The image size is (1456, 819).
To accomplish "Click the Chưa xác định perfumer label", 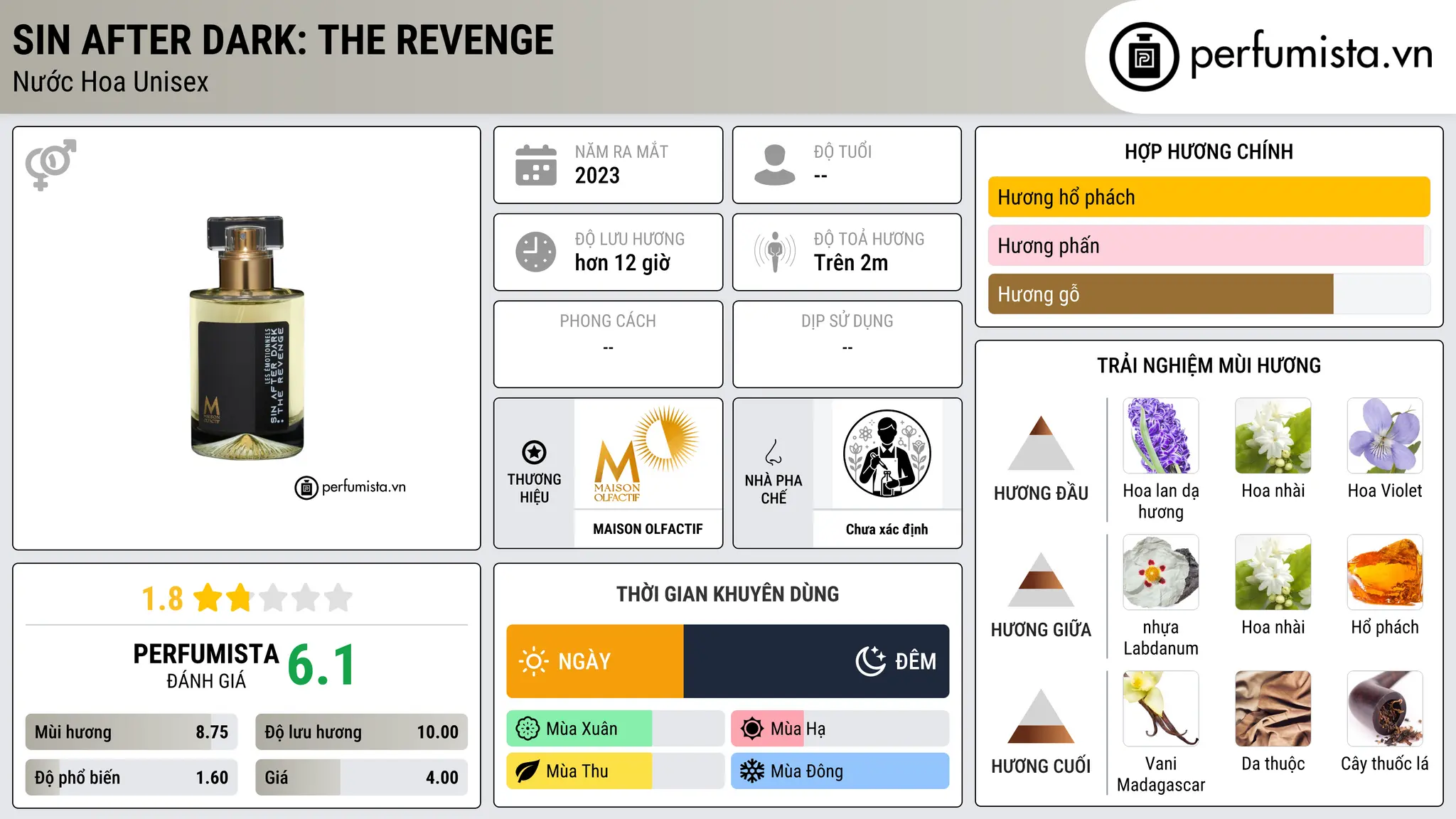I will point(887,529).
